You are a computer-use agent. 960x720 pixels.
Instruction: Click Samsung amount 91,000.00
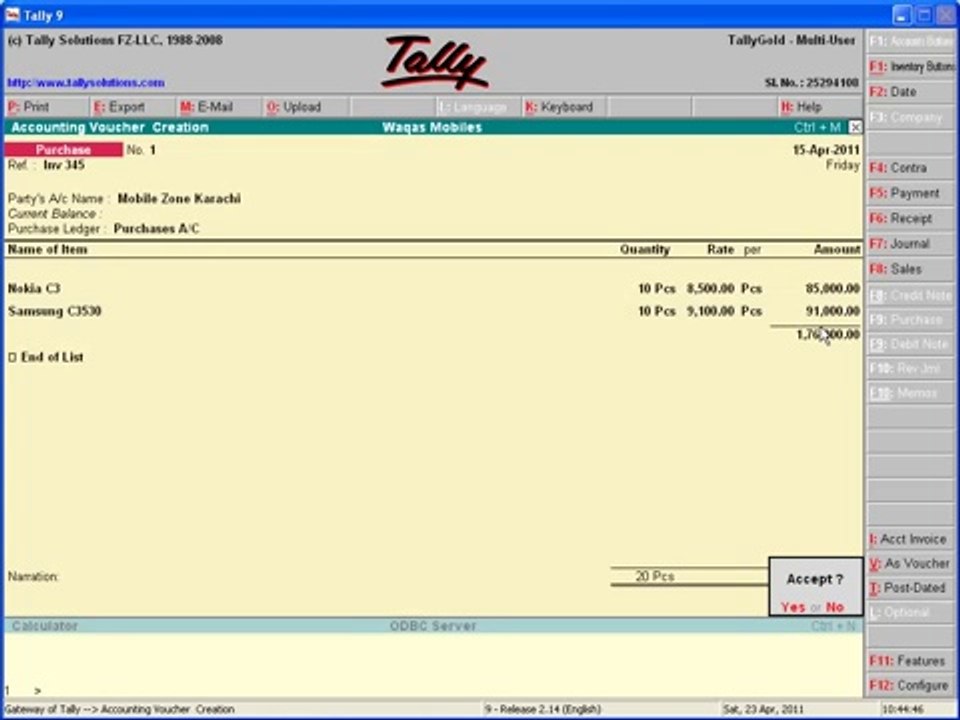[833, 311]
